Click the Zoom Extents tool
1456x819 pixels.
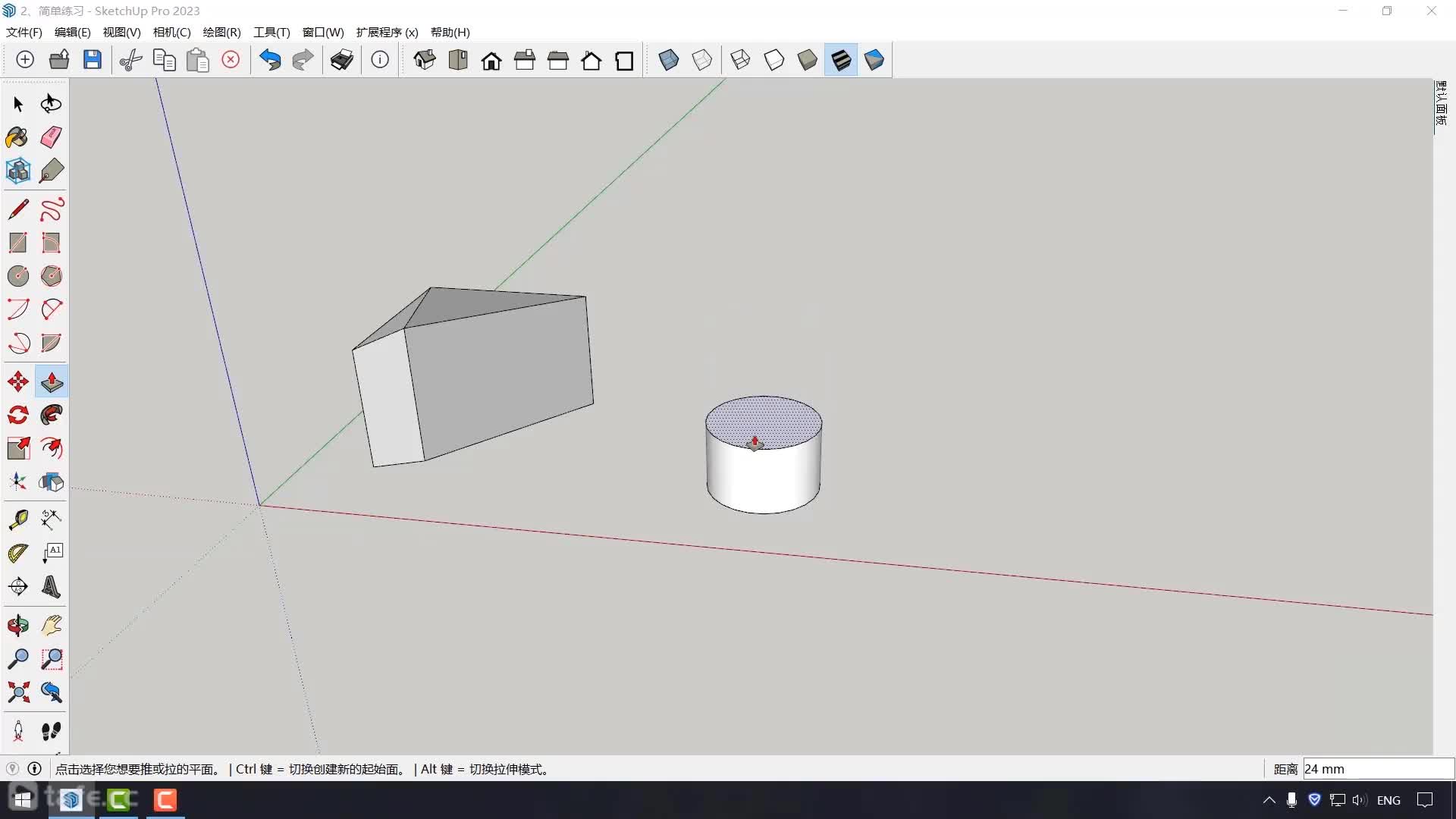coord(18,692)
